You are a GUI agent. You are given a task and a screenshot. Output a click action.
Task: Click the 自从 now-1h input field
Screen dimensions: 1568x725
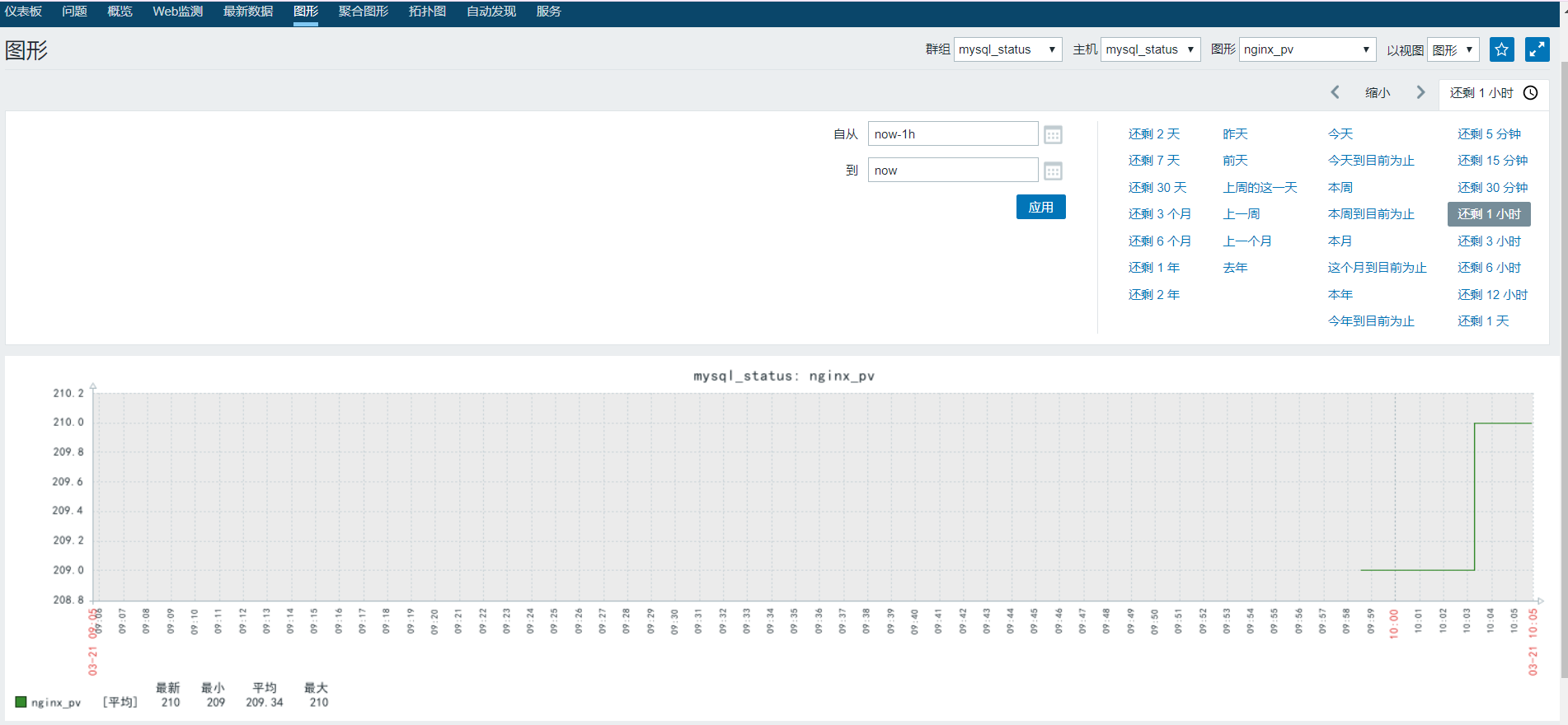[953, 134]
